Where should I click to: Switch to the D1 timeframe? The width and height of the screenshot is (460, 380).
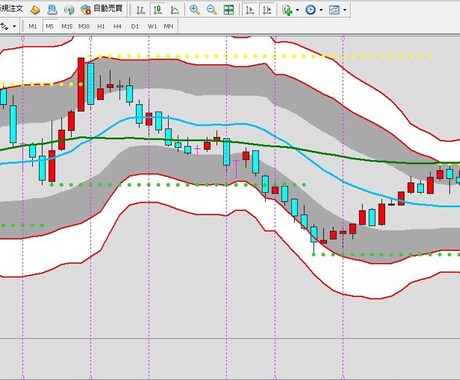135,26
